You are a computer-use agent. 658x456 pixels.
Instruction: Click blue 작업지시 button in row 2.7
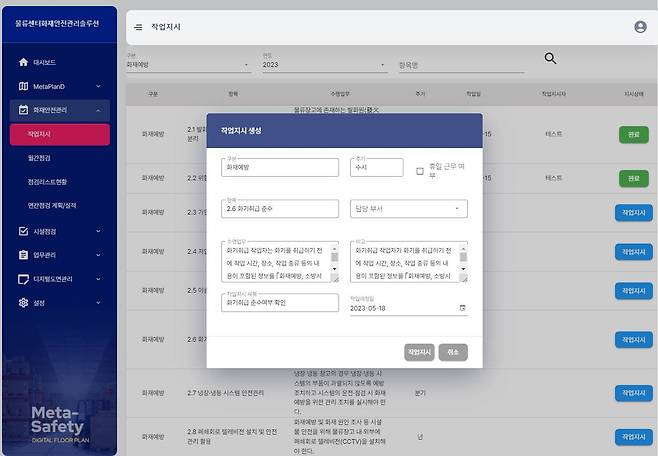634,393
